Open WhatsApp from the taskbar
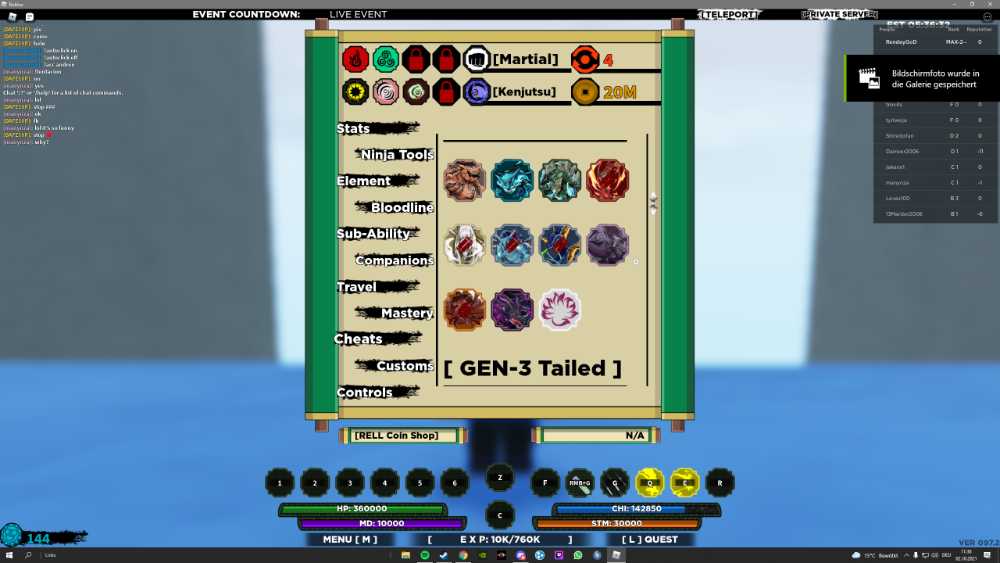 [x=578, y=555]
